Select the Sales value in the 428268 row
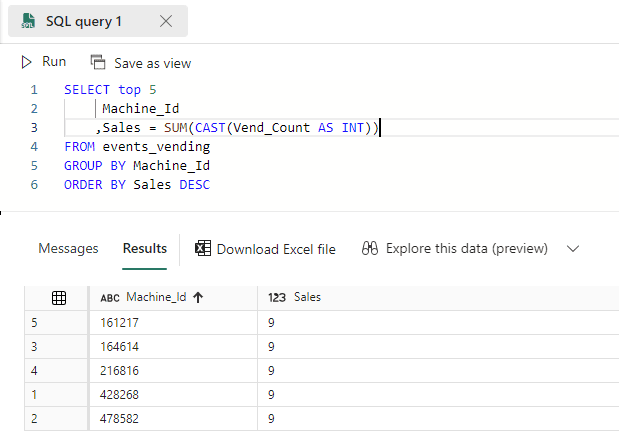The image size is (619, 441). [271, 394]
